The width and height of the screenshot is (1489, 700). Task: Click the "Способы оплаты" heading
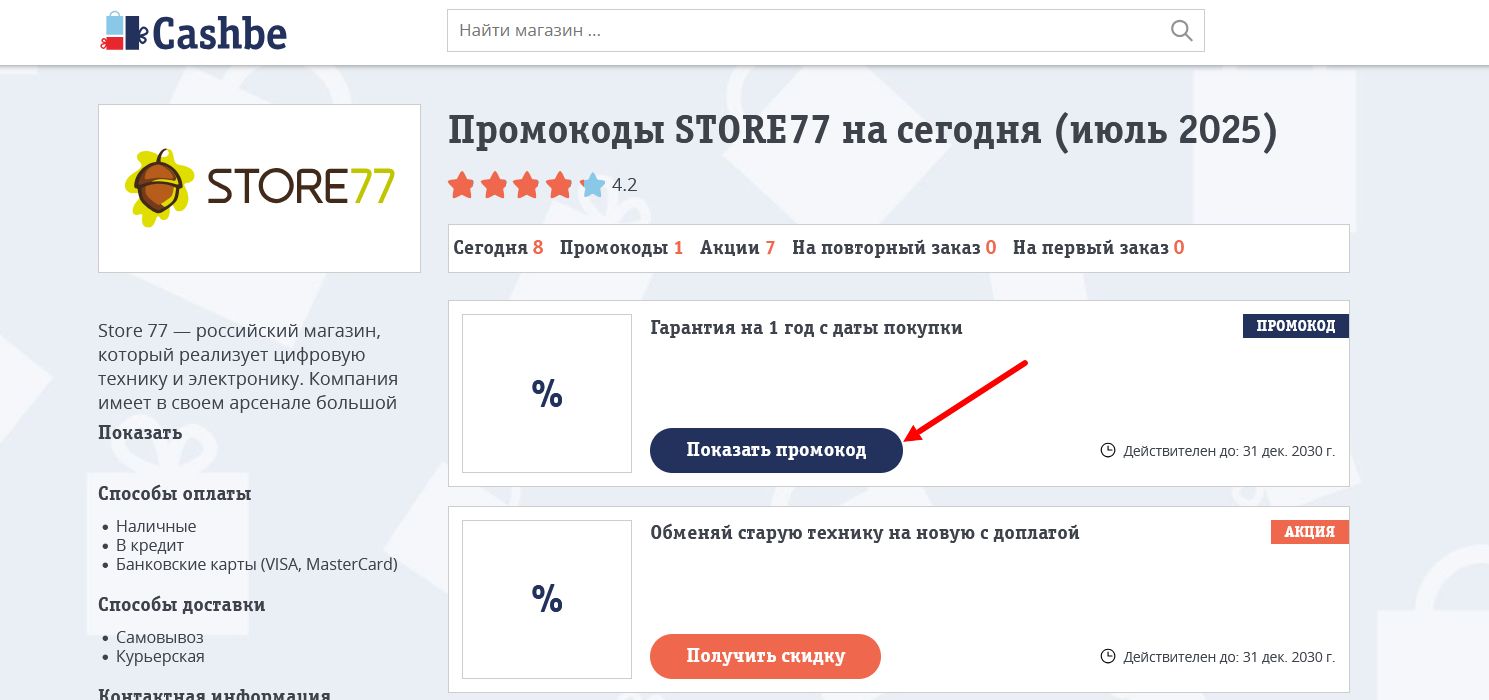tap(175, 494)
